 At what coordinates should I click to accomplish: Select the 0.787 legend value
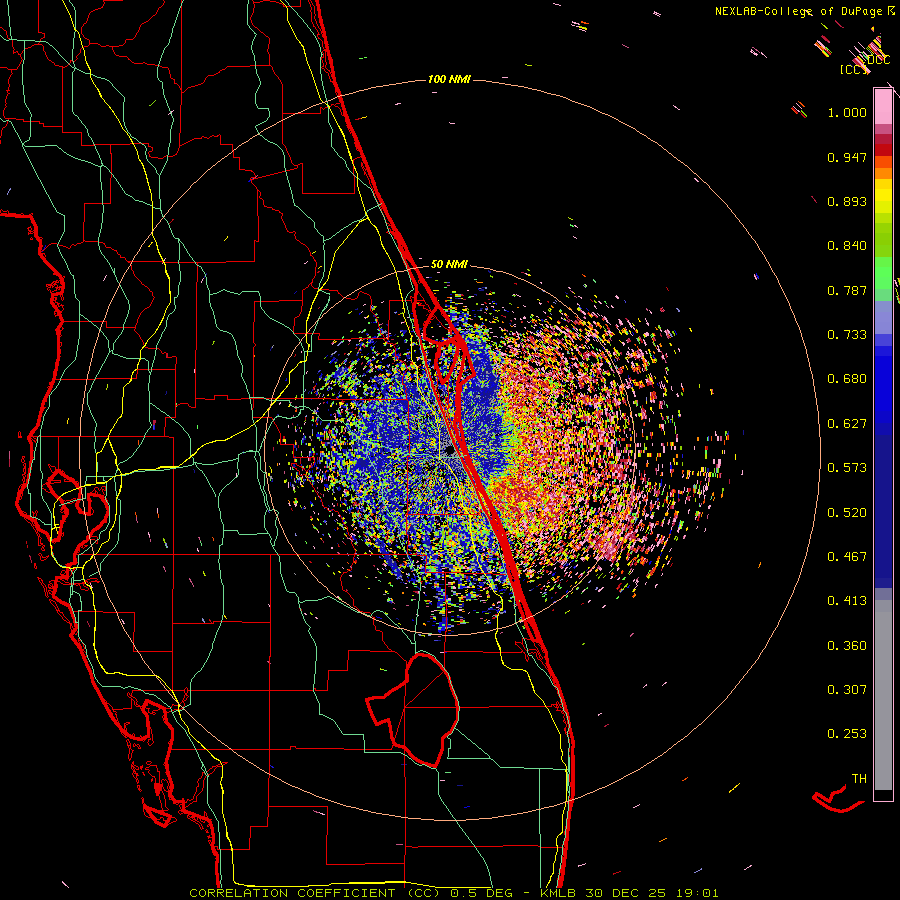[847, 290]
